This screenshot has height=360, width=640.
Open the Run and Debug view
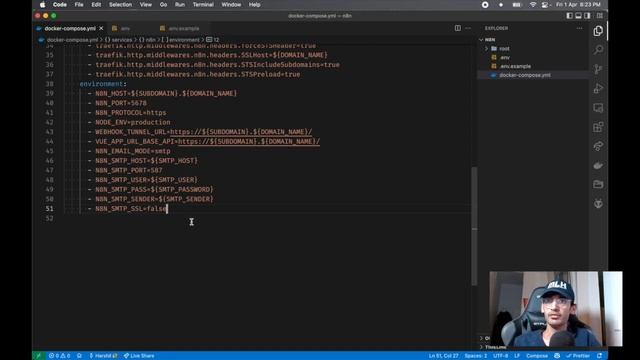(598, 88)
